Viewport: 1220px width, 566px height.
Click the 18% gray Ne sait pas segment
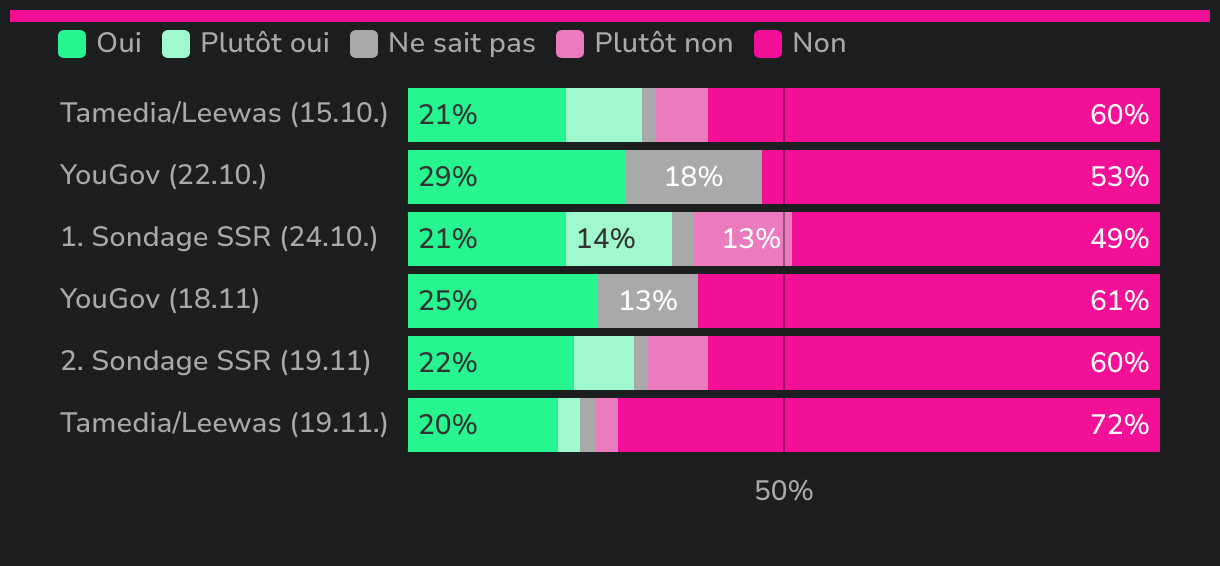(694, 177)
